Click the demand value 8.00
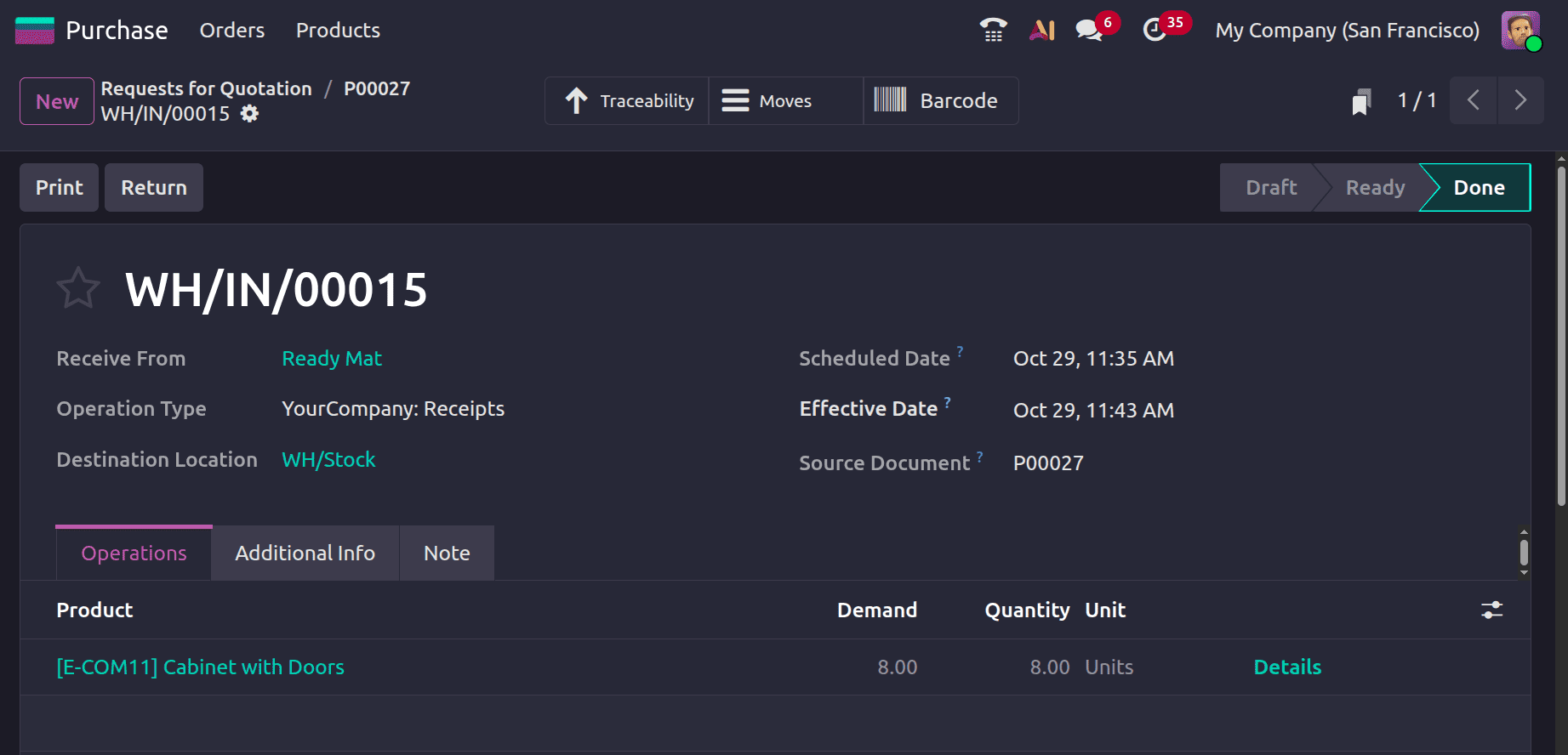The height and width of the screenshot is (755, 1568). coord(898,667)
